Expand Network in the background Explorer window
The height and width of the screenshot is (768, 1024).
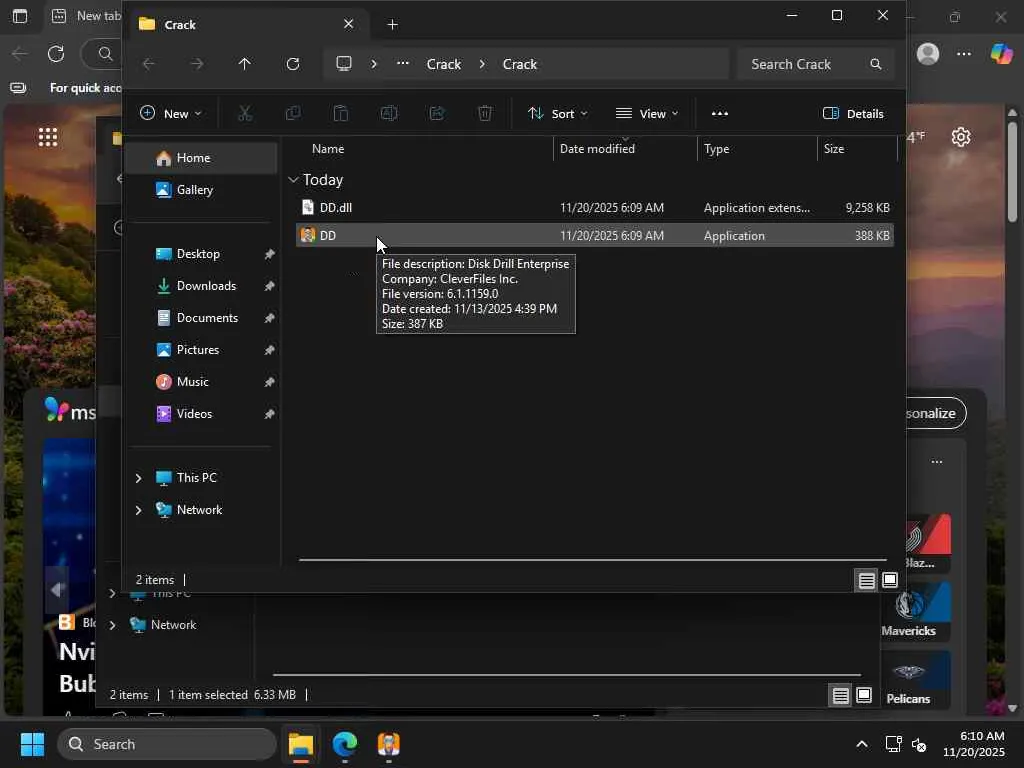[112, 625]
